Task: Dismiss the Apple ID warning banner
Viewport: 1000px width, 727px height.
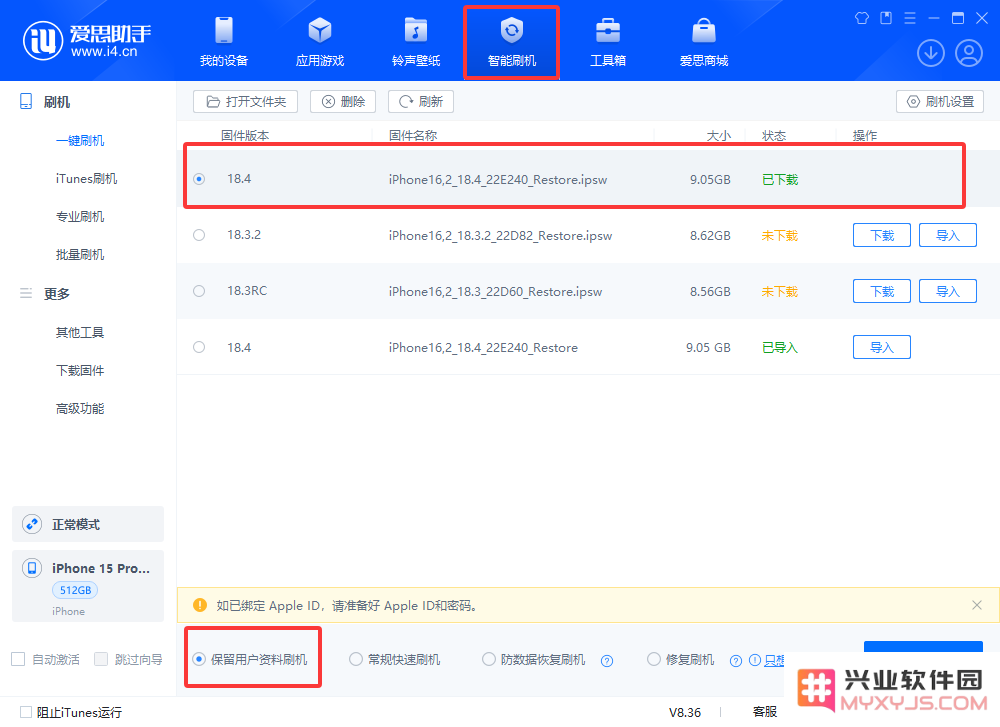Action: point(976,605)
